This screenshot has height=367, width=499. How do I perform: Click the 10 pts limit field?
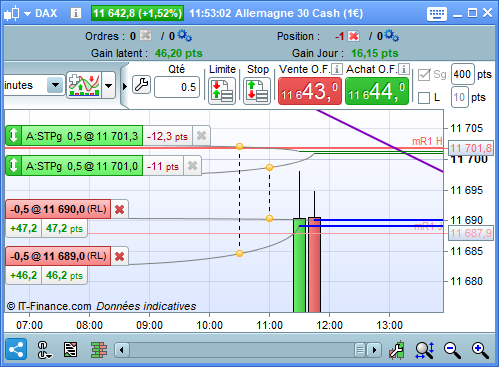coord(460,97)
